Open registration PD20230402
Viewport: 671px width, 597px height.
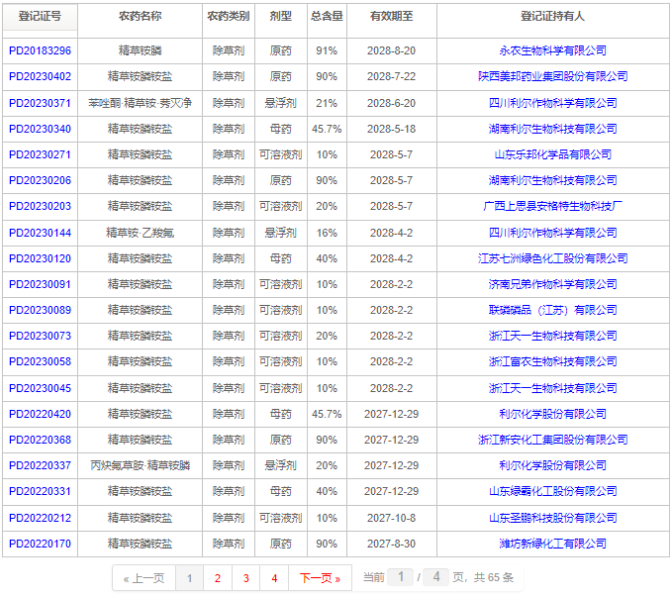pyautogui.click(x=40, y=76)
